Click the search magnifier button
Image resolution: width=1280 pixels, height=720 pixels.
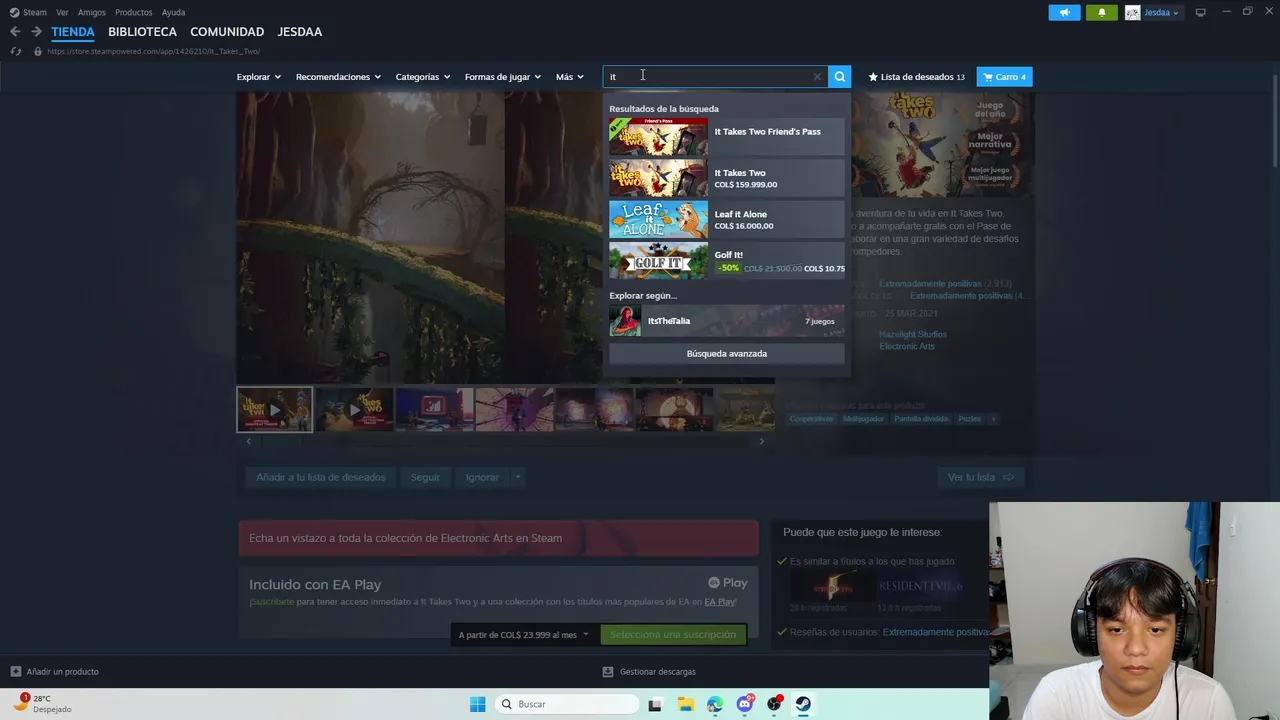(840, 77)
